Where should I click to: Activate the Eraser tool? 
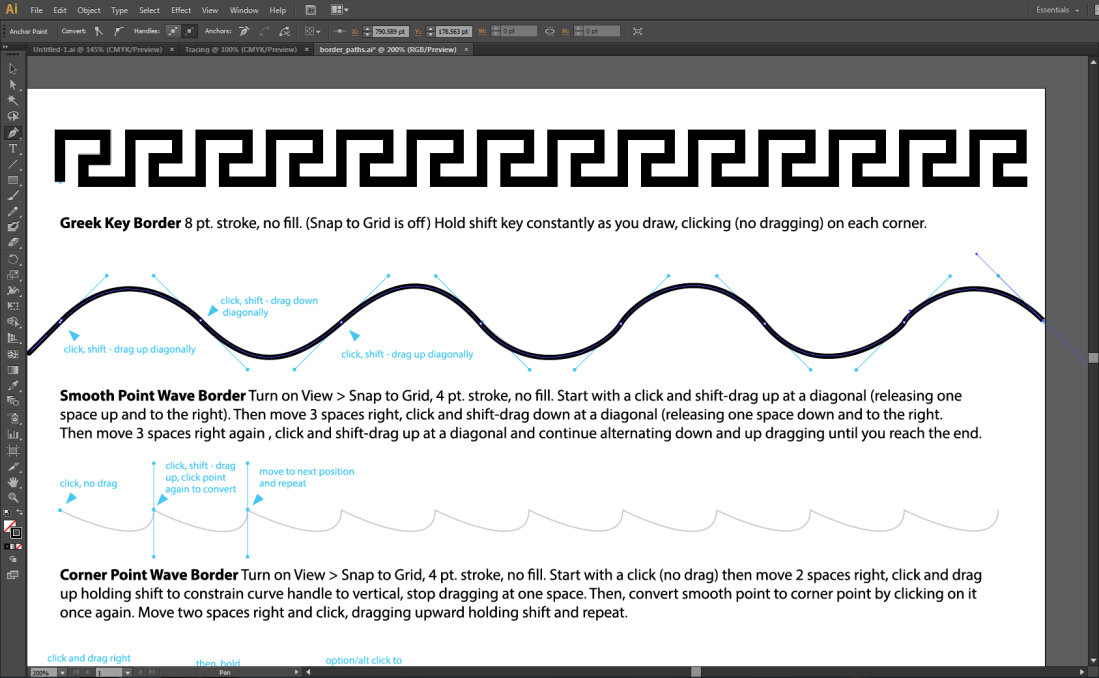[13, 242]
